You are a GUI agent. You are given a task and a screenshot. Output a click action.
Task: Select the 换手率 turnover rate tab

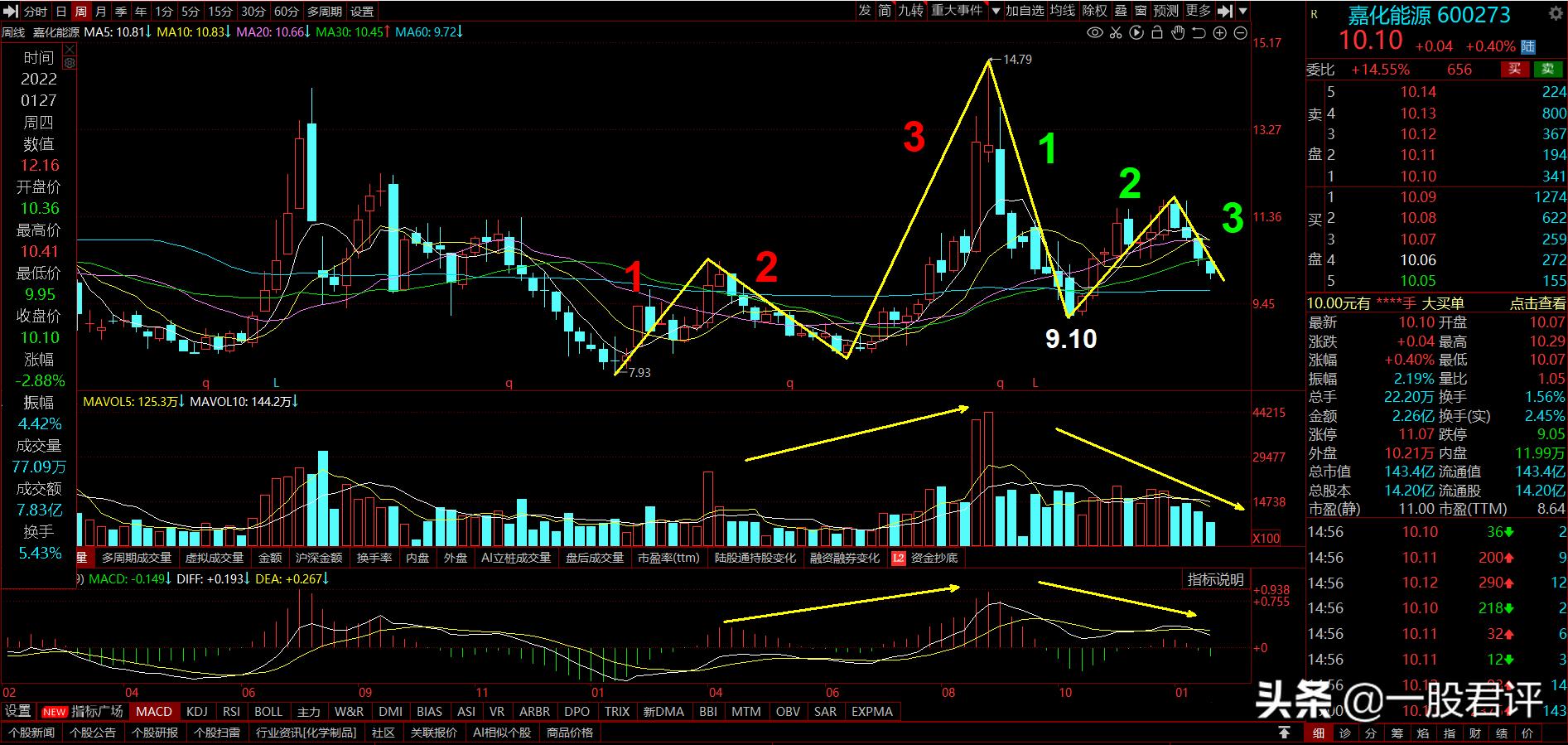click(374, 558)
